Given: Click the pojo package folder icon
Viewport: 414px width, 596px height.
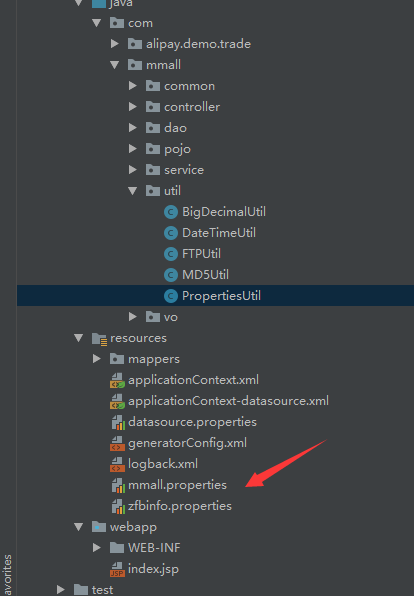Looking at the screenshot, I should [x=152, y=149].
